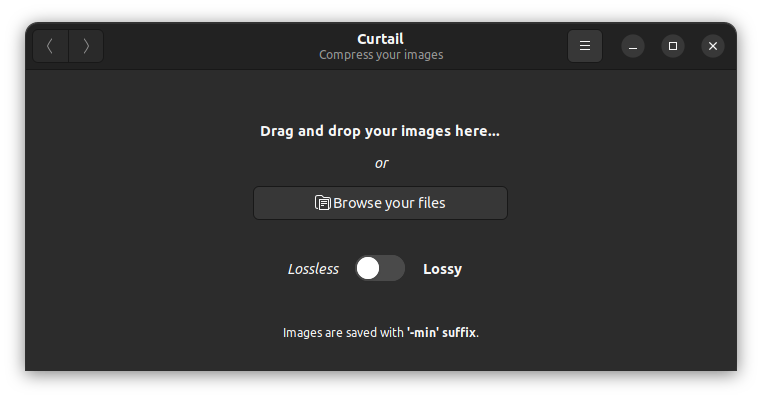Click the 'Compress your images' subtitle
Viewport: 762px width, 399px height.
(381, 55)
